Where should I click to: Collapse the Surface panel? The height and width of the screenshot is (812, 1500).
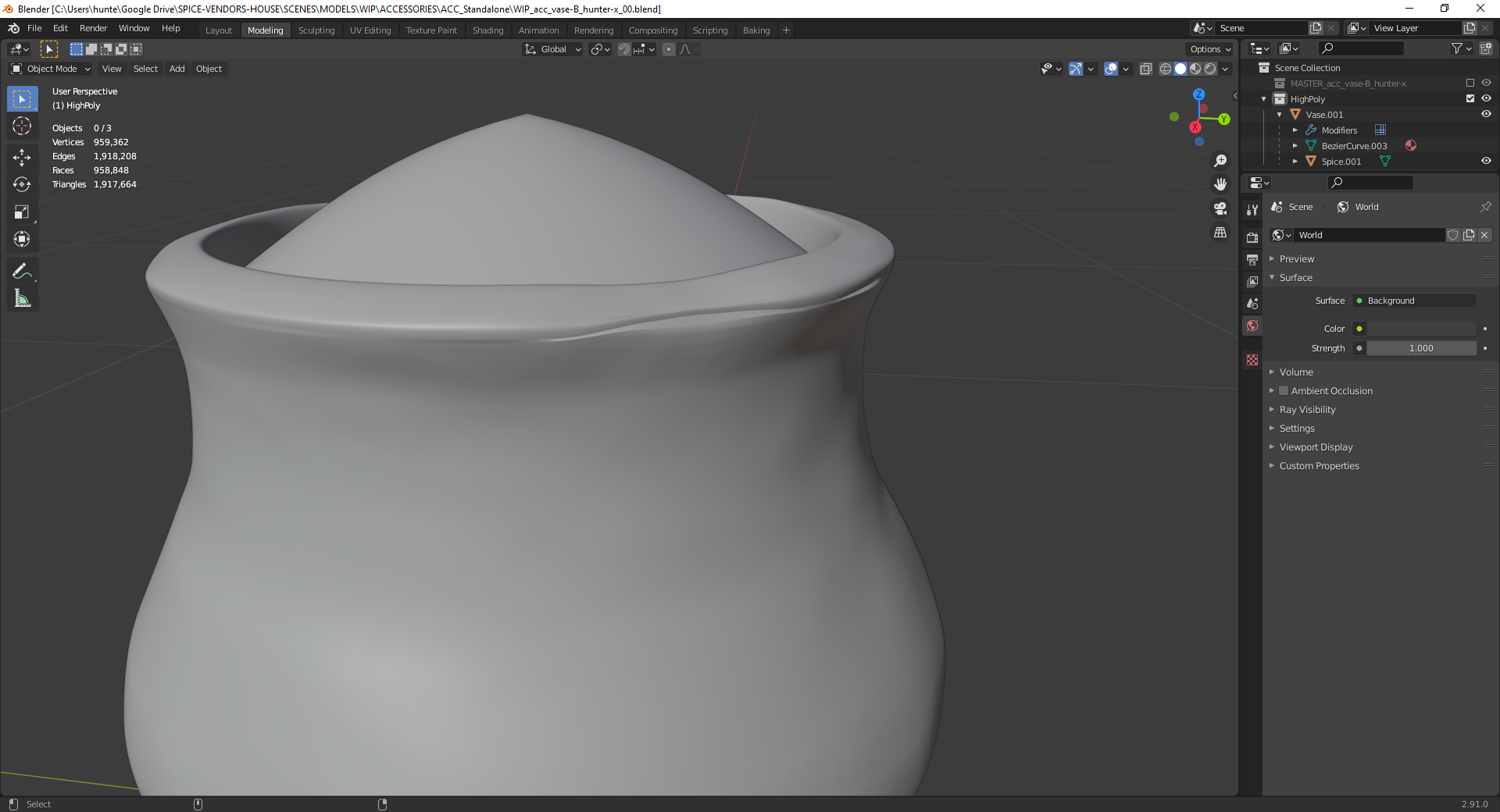point(1295,278)
